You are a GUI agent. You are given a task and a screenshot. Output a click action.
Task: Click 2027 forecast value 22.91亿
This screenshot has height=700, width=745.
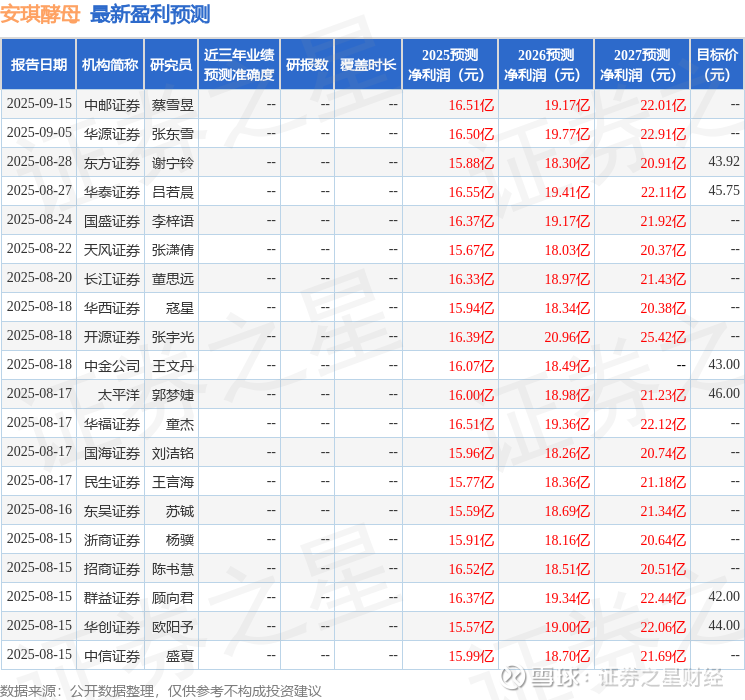pos(663,134)
